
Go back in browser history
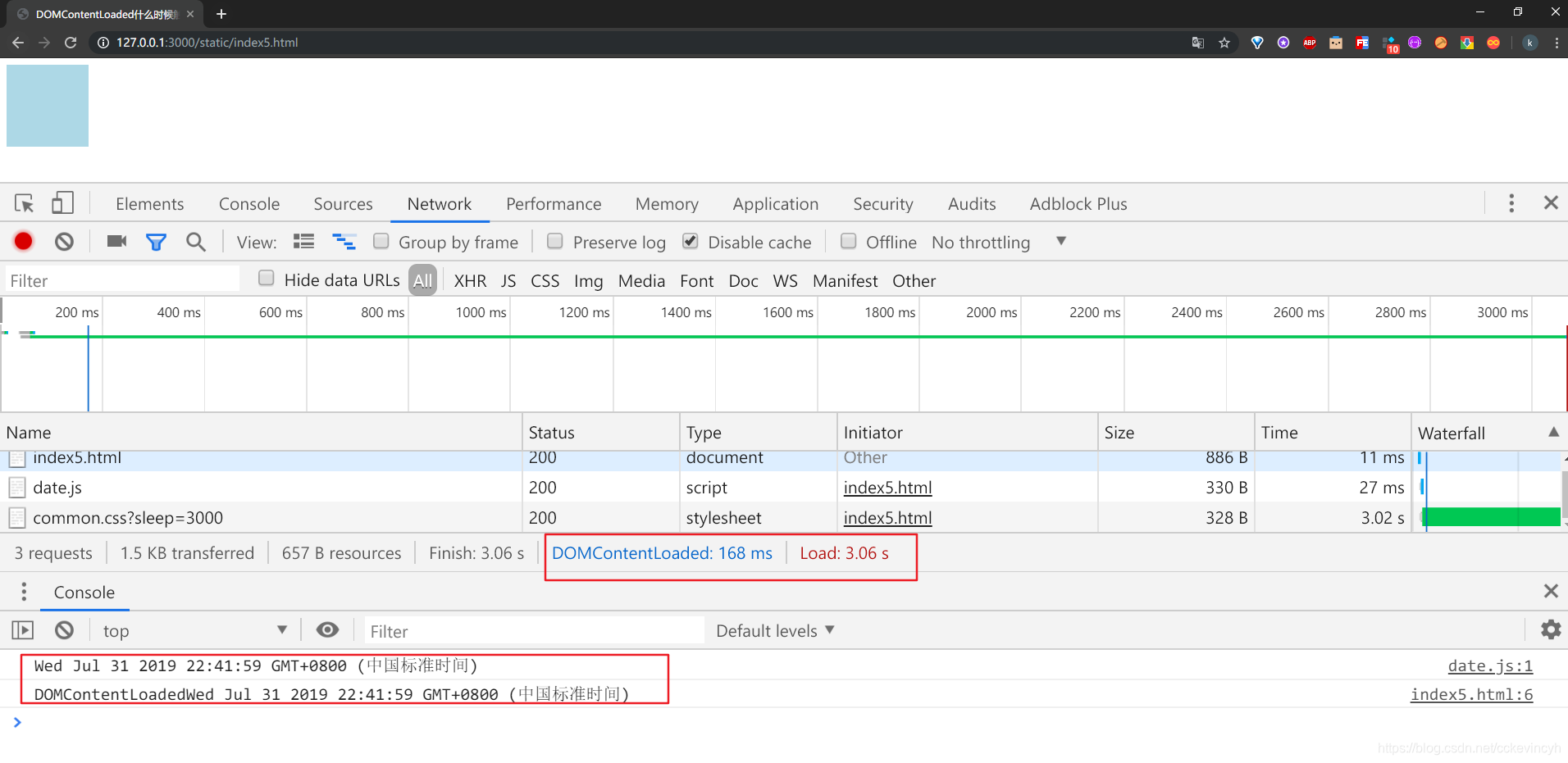coord(18,43)
